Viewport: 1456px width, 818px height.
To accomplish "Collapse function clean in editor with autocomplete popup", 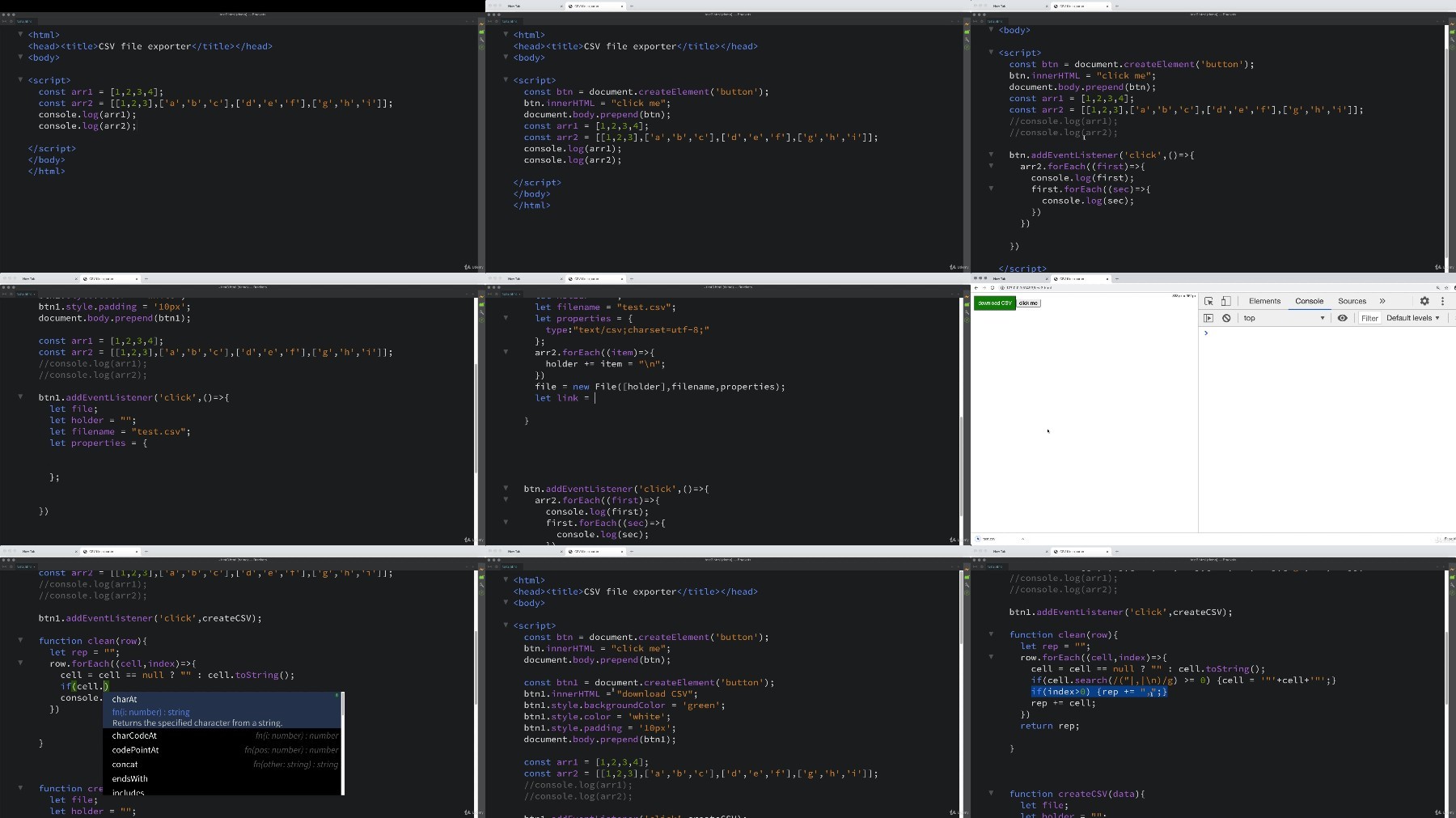I will tap(20, 640).
